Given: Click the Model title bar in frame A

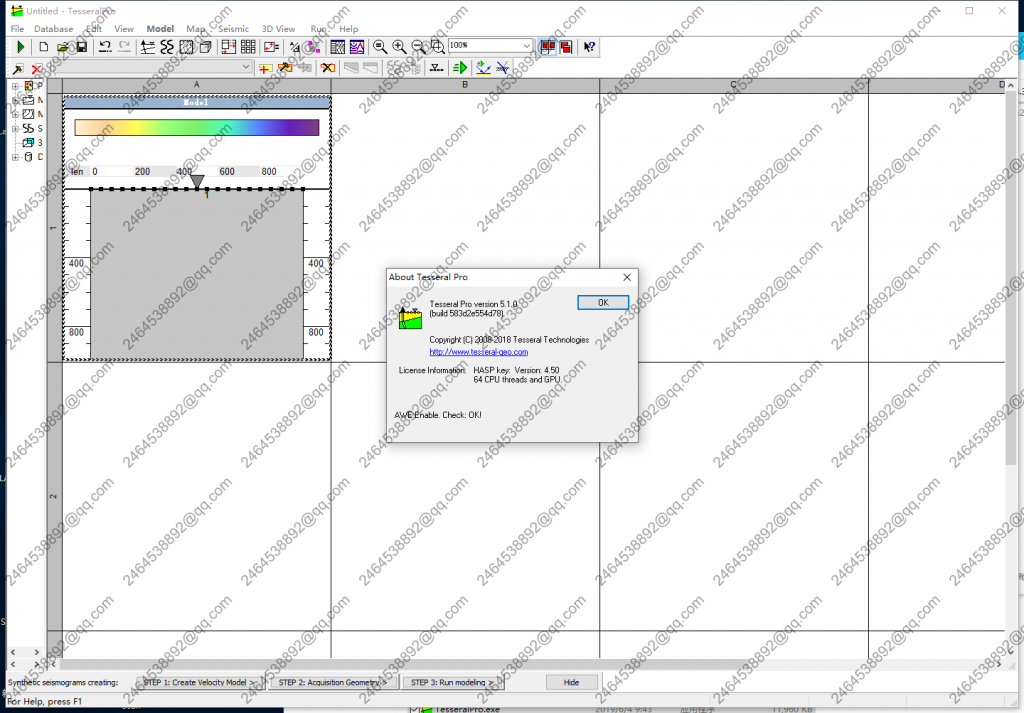Looking at the screenshot, I should pyautogui.click(x=197, y=103).
